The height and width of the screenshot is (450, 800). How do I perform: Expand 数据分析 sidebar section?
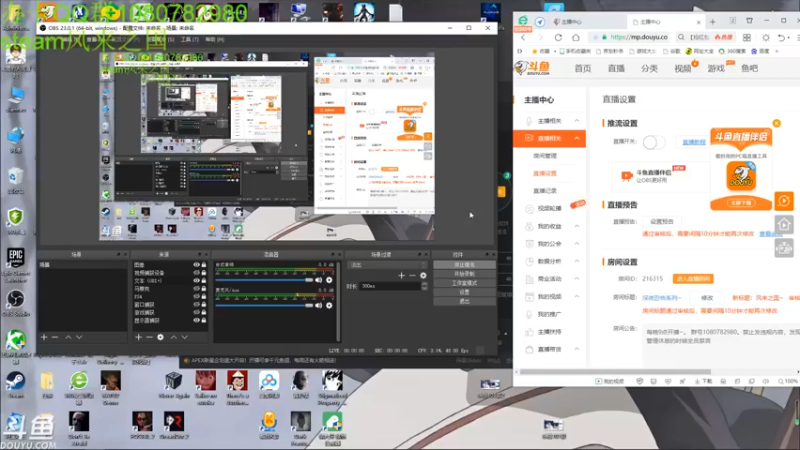(x=577, y=261)
